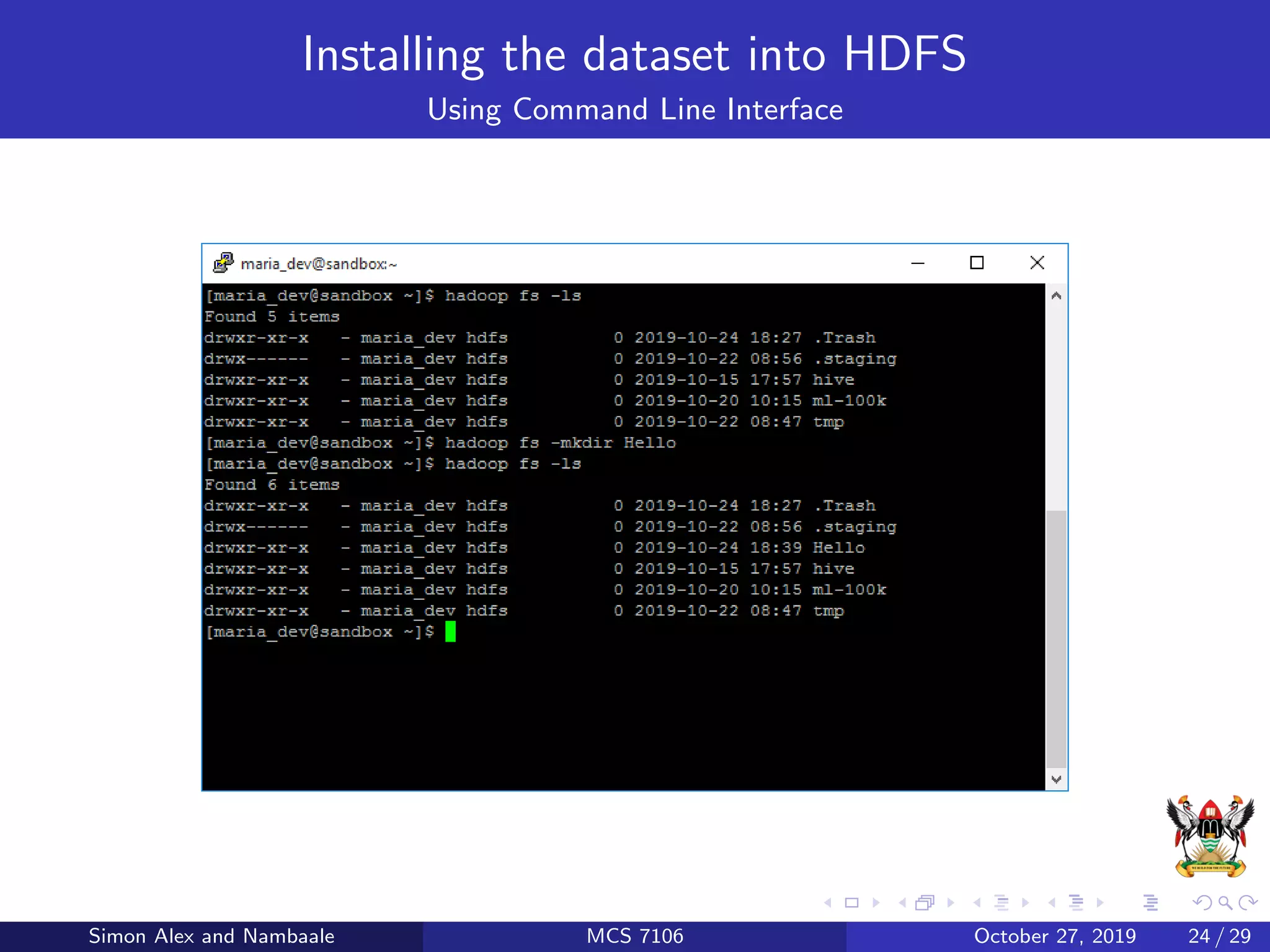Click the terminal vertical scrollbar thumb
Screen dimensions: 1270x952
[x=1057, y=639]
